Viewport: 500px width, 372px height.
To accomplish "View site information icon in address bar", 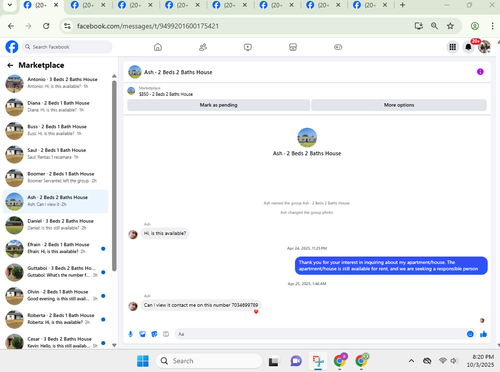I will click(67, 26).
